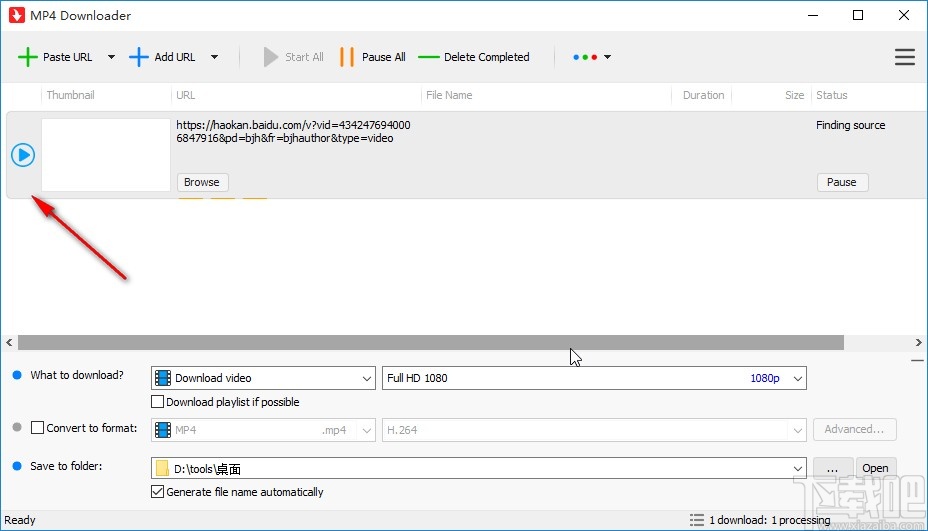Open the Full HD 1080 quality dropdown

click(x=594, y=378)
